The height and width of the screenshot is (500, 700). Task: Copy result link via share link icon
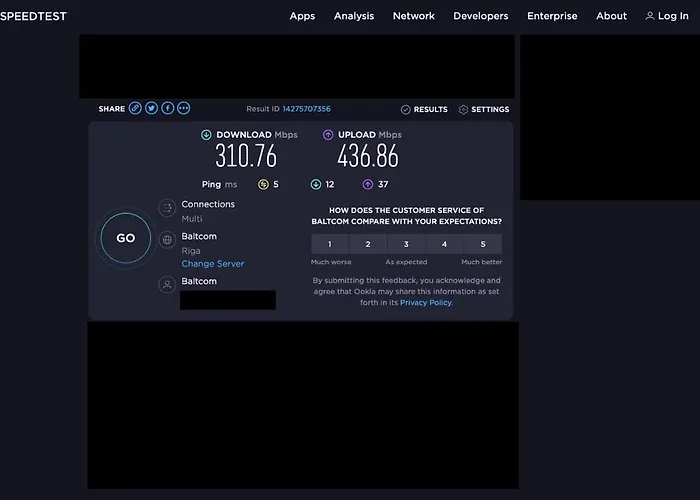click(x=135, y=109)
